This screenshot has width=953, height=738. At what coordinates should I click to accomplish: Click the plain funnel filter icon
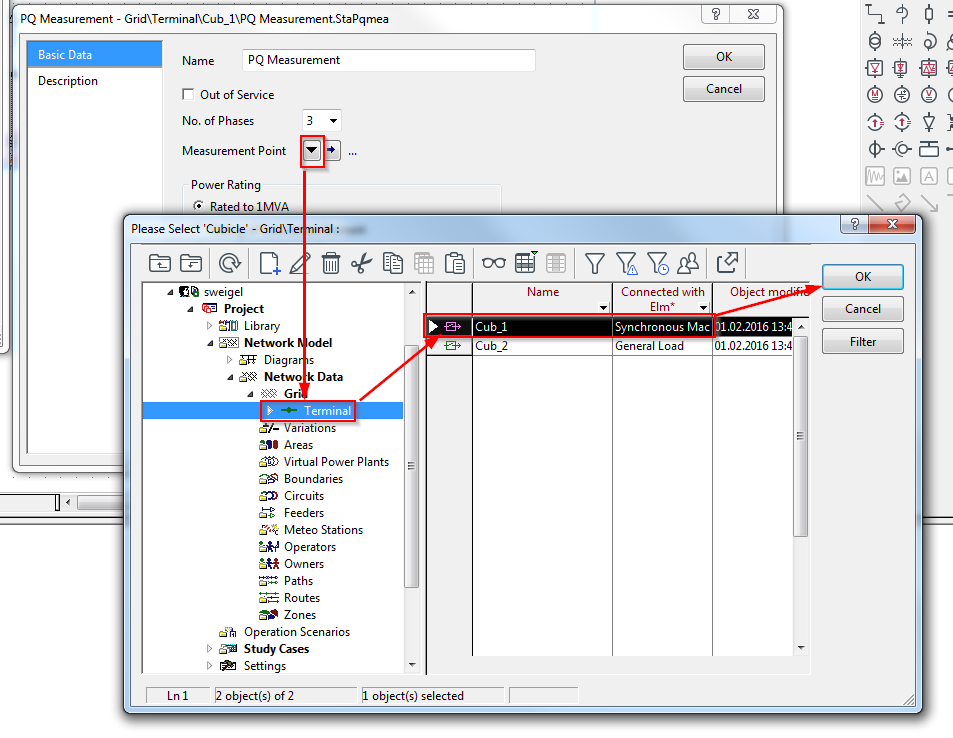click(594, 263)
